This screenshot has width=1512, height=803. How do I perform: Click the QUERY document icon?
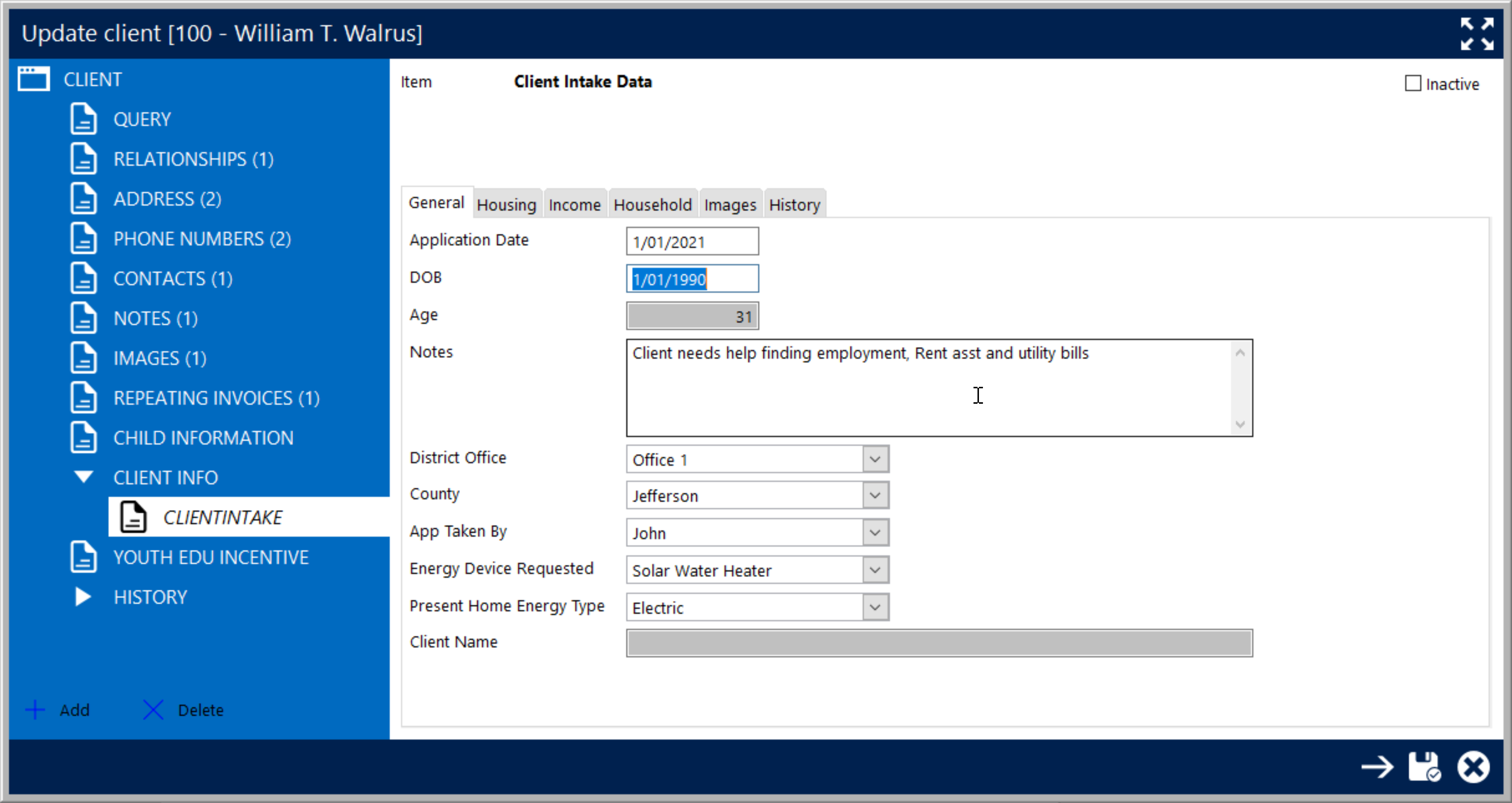coord(83,119)
